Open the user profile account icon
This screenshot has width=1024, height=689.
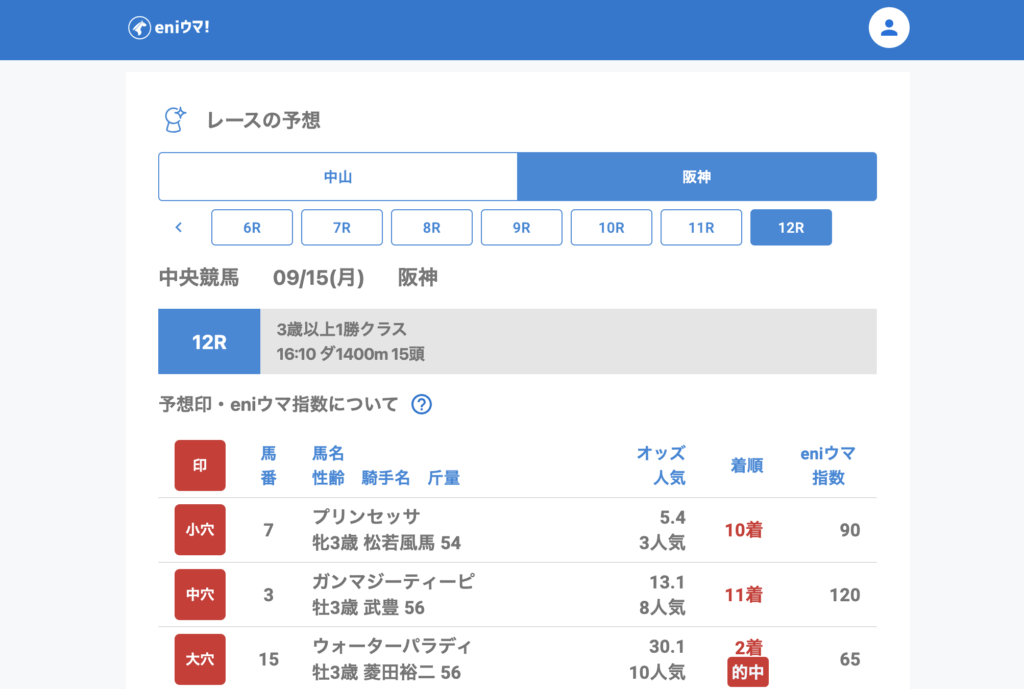coord(889,28)
